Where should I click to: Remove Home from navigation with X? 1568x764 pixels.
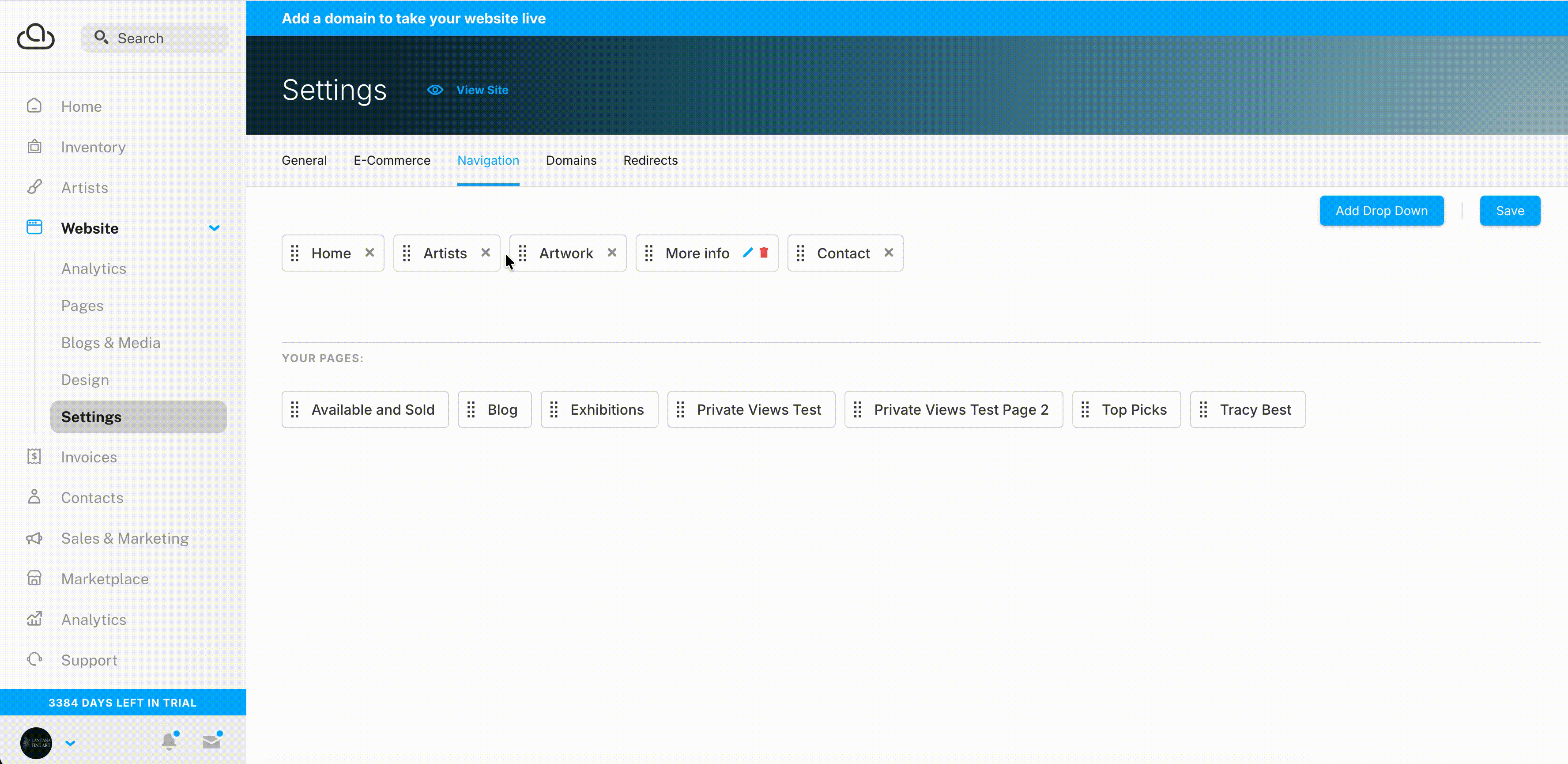click(369, 253)
